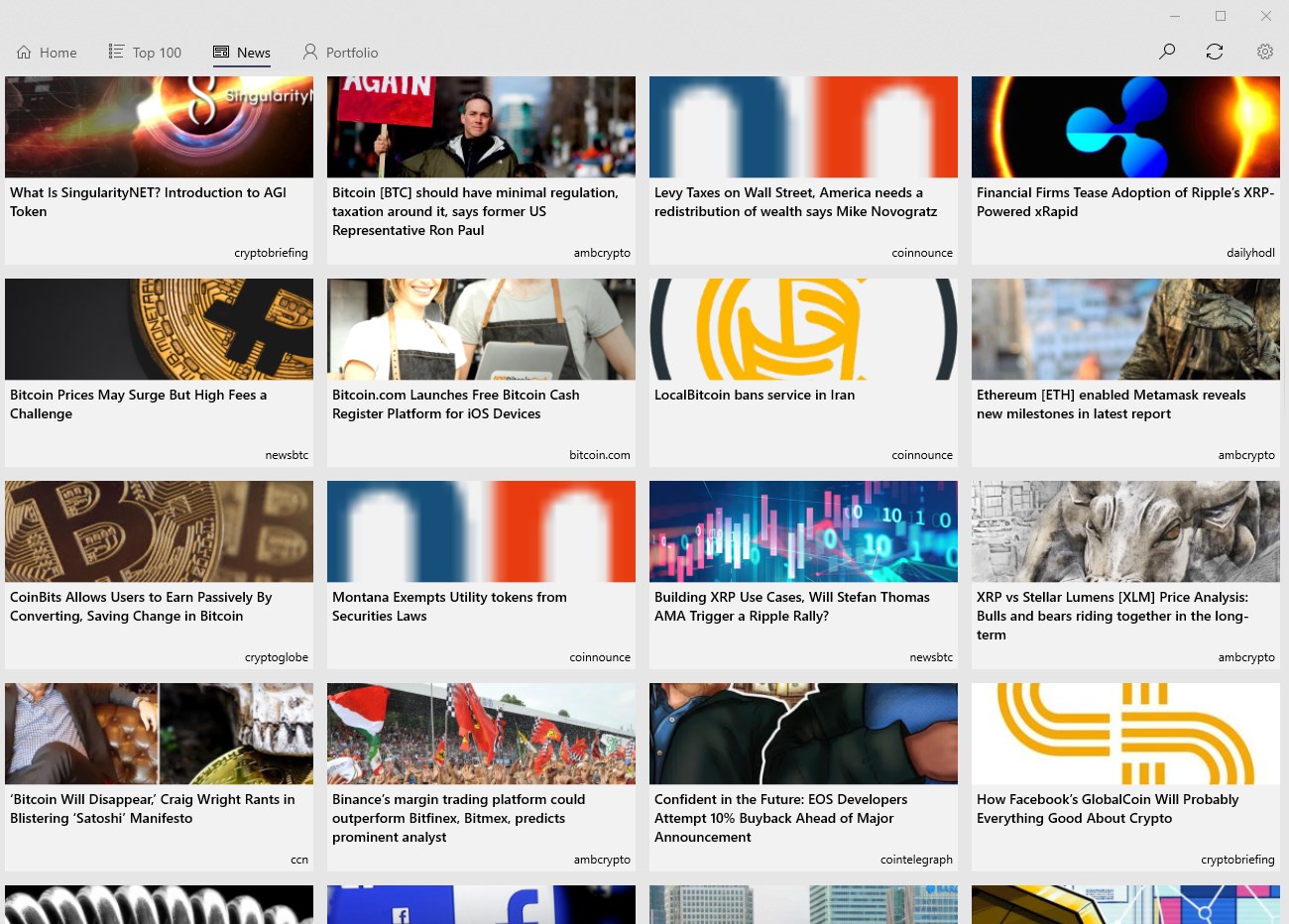Click cryptobriefing source under SingularityNET article
Image resolution: width=1289 pixels, height=924 pixels.
tap(271, 253)
